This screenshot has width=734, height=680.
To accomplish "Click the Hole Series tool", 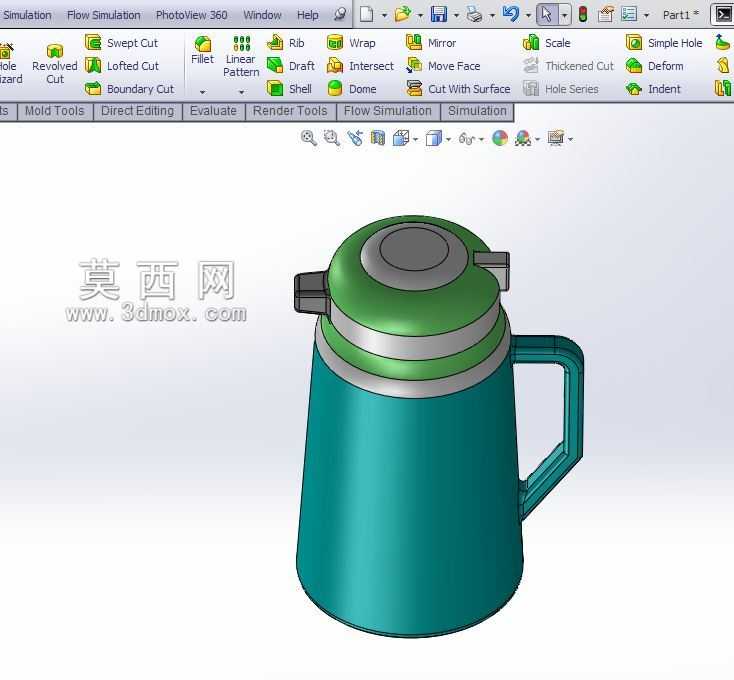I will point(560,89).
